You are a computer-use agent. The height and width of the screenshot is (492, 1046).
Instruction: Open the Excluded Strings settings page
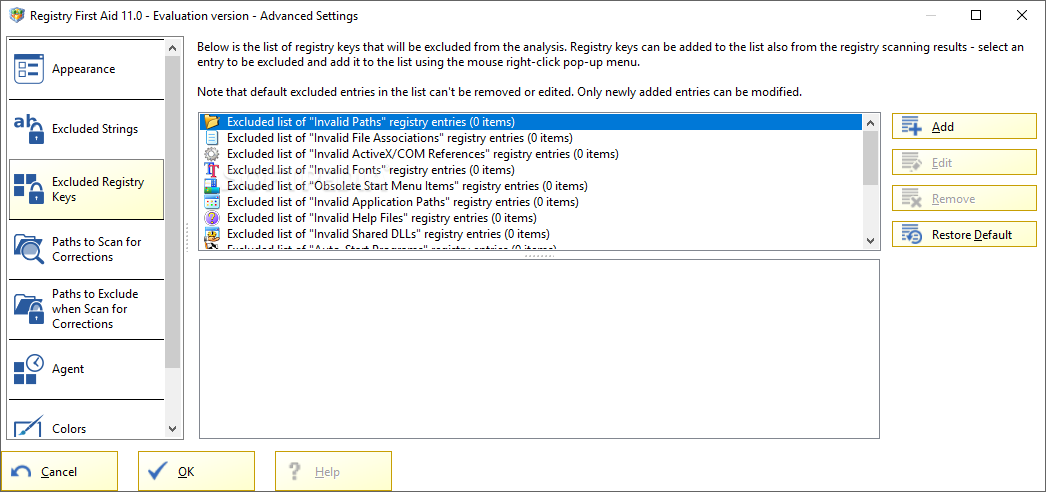point(86,129)
